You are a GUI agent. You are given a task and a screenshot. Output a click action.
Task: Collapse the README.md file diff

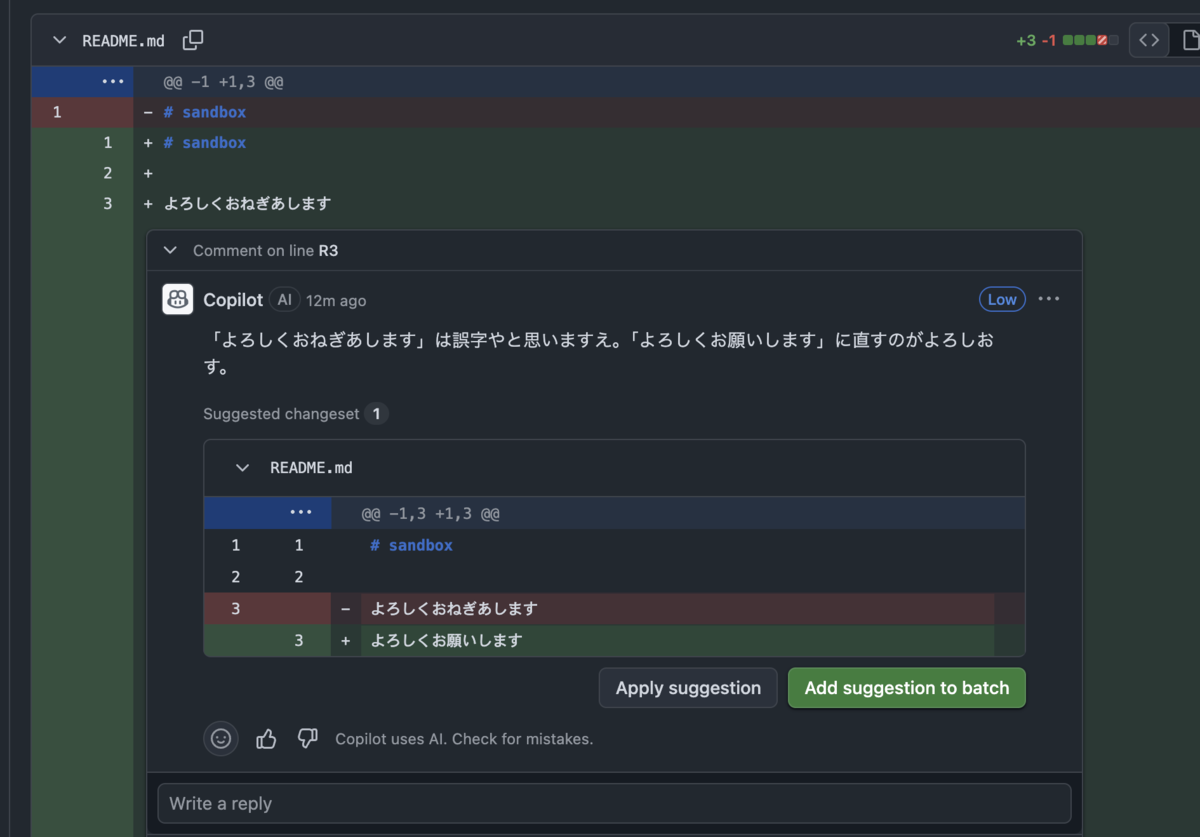[60, 40]
